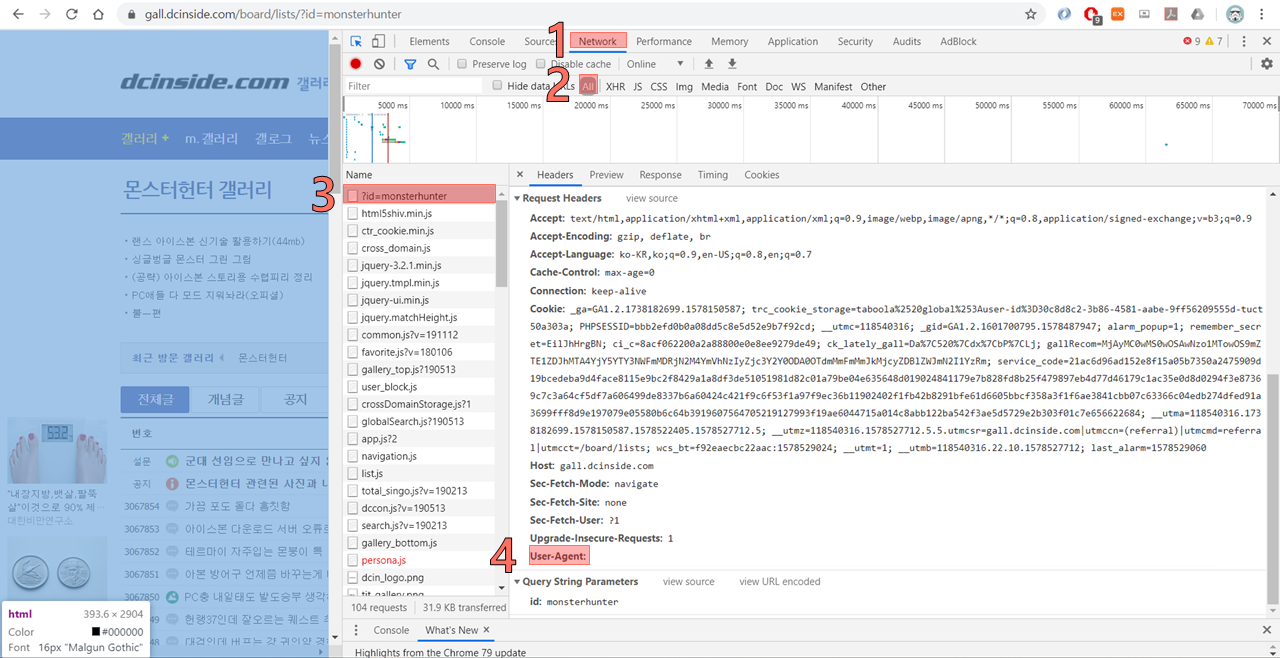Viewport: 1280px width, 658px height.
Task: Enable the Disable cache checkbox
Action: (542, 64)
